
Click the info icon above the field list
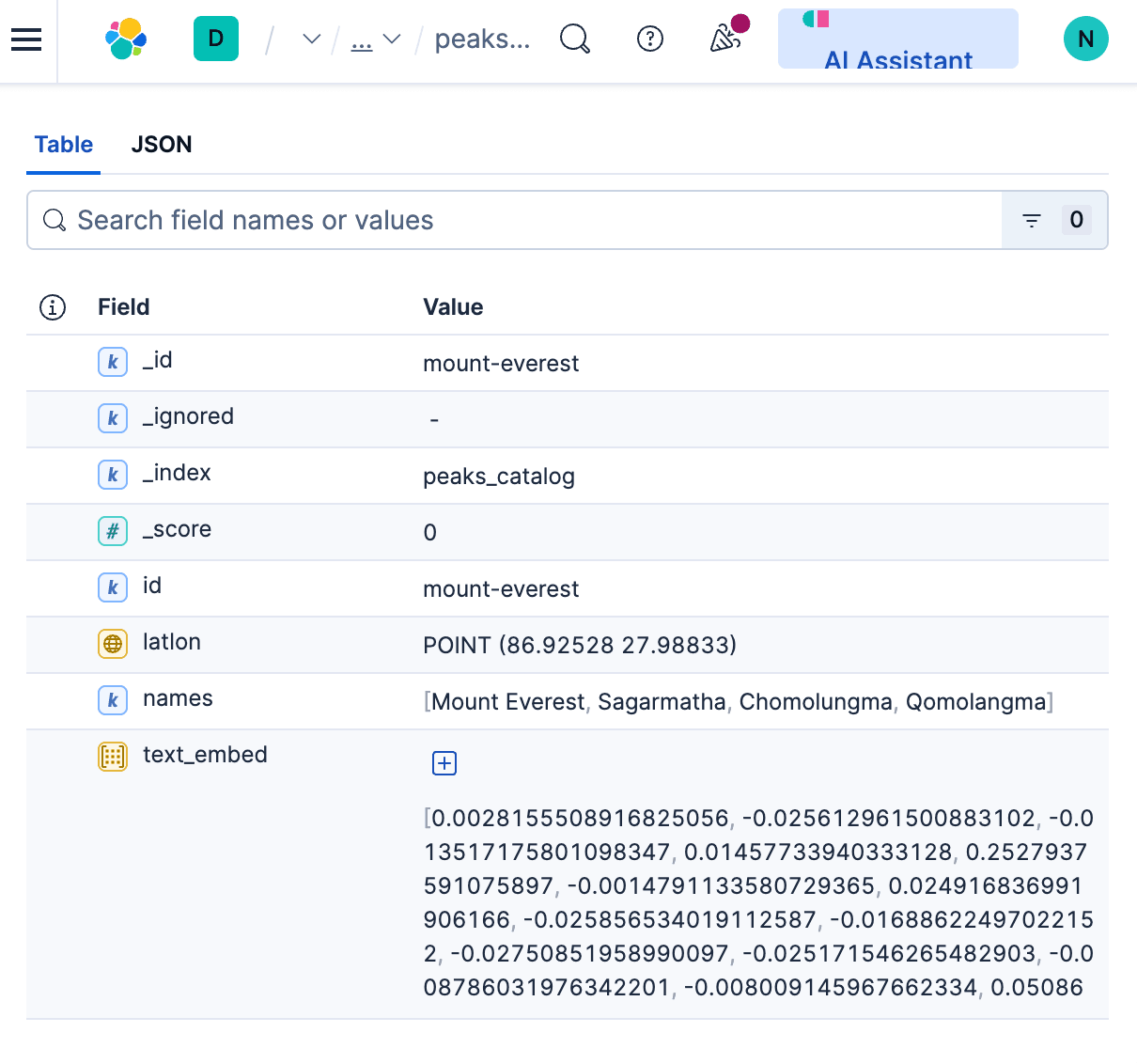[x=52, y=307]
